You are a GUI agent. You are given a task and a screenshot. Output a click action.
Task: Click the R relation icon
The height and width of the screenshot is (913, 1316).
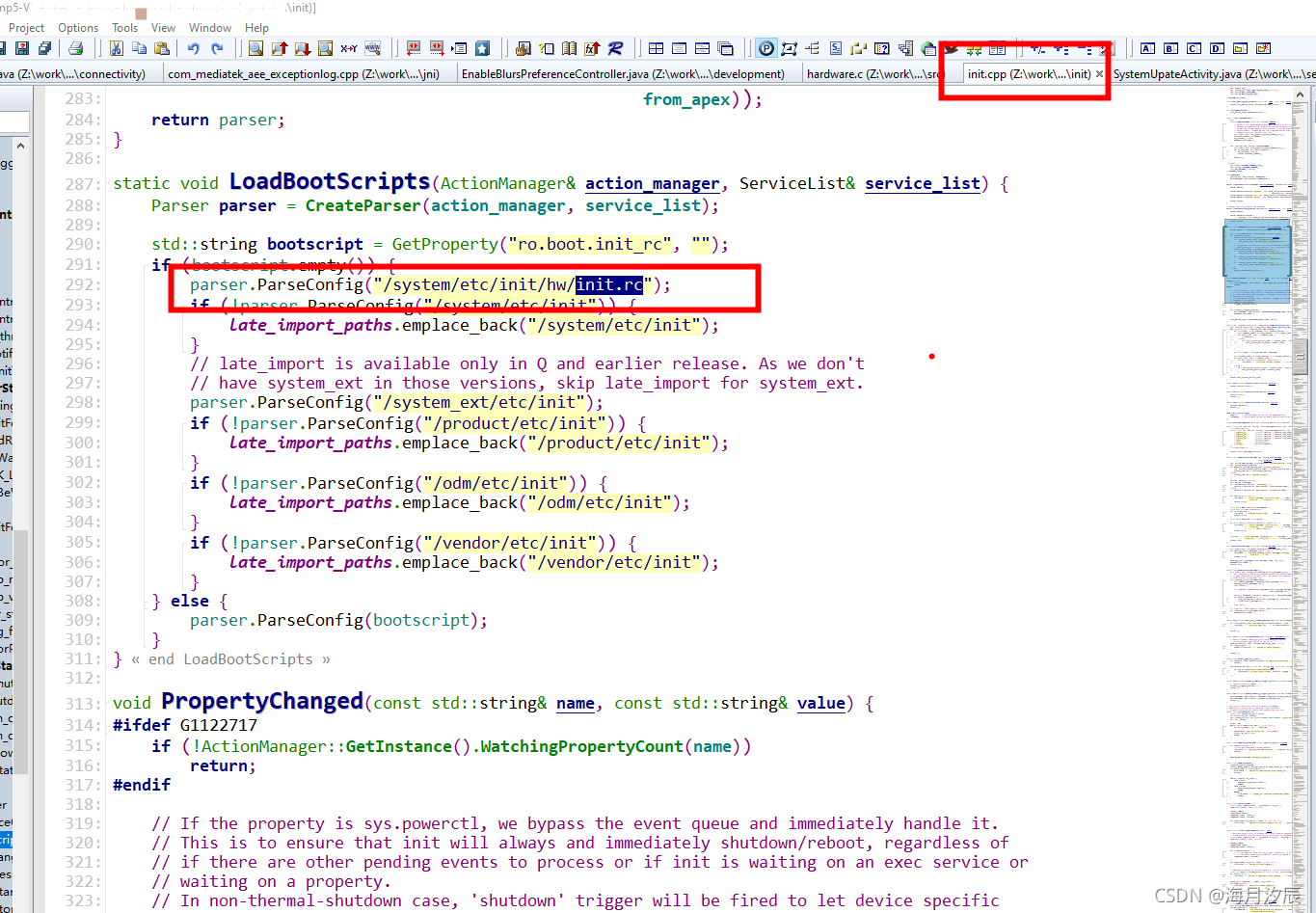(x=615, y=48)
